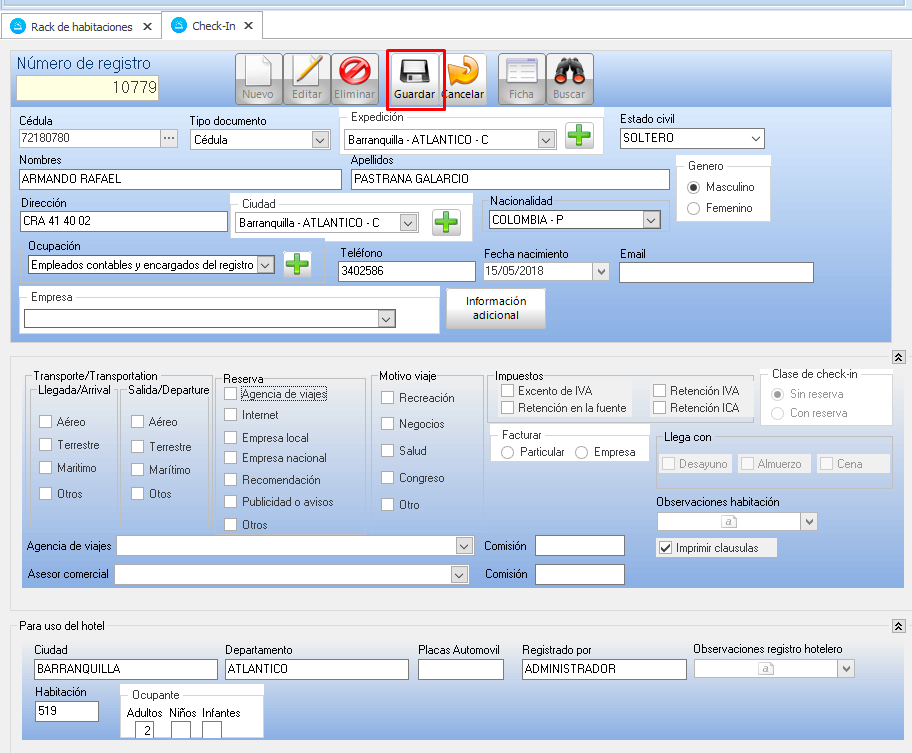Enable Excento de IVA checkbox
The width and height of the screenshot is (912, 753).
point(508,391)
